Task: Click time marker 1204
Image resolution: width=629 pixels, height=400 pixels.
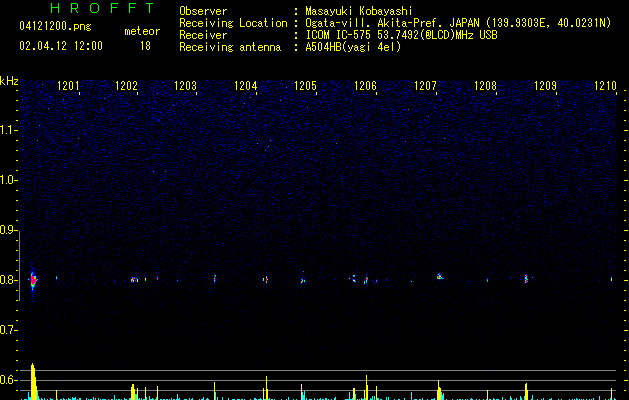Action: pyautogui.click(x=246, y=86)
